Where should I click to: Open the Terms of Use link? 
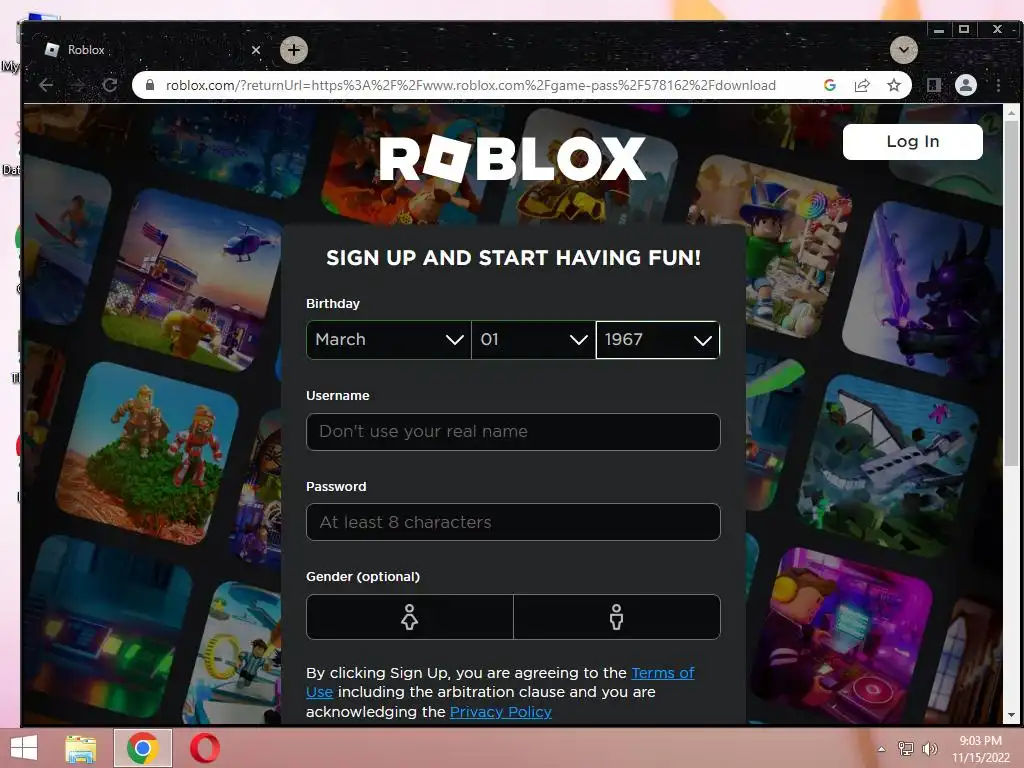click(663, 673)
